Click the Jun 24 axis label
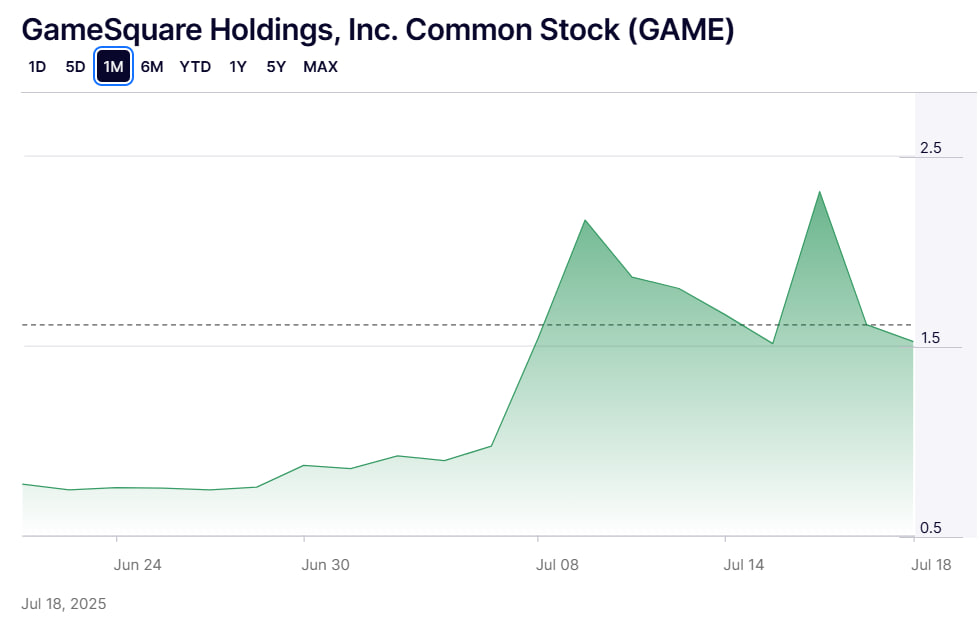The width and height of the screenshot is (980, 637). point(138,564)
